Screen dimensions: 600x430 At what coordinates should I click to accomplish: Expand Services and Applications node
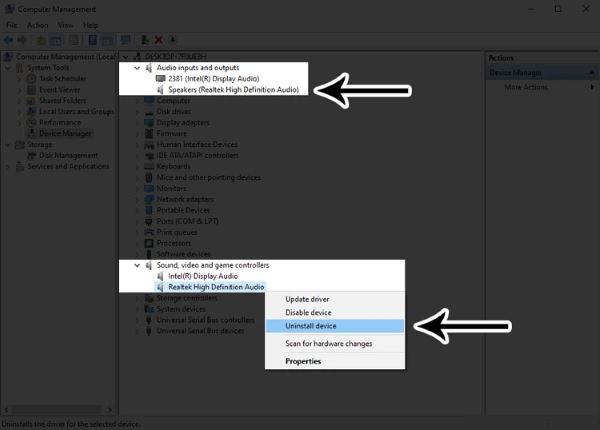(x=8, y=167)
